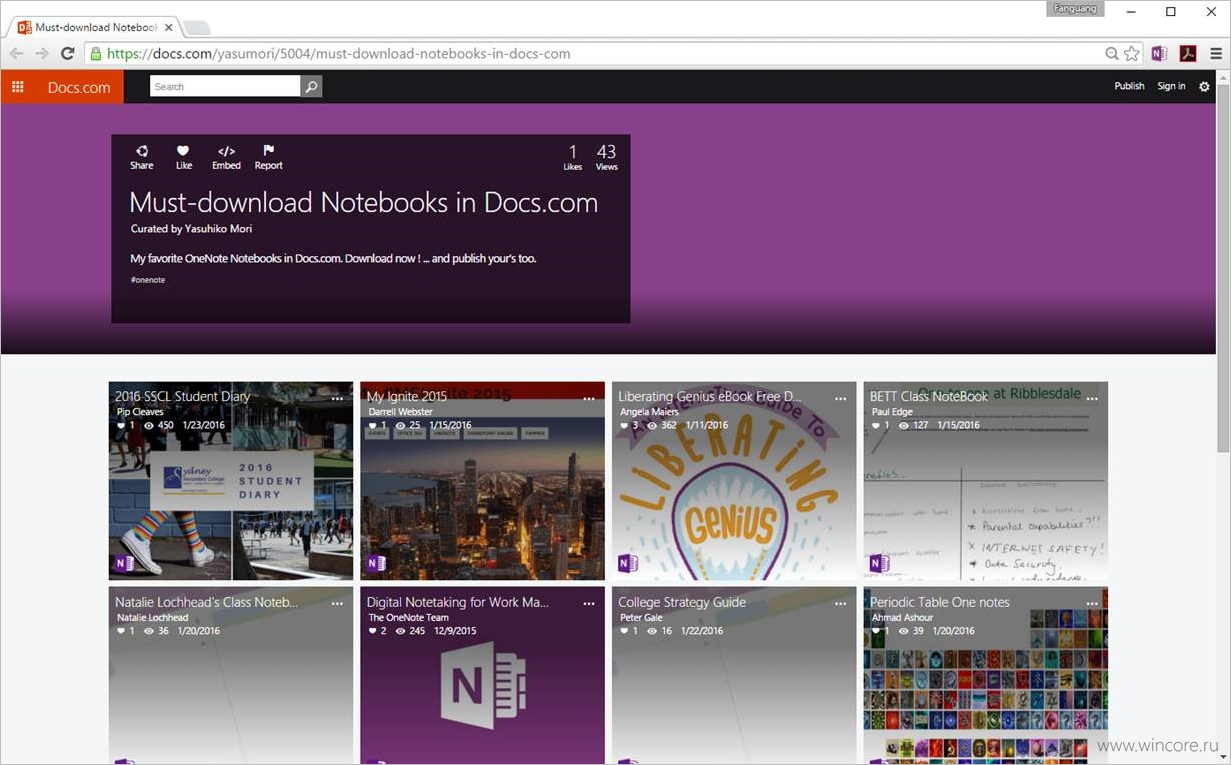Click OneNote icon on 2016 SSCL Student Diary
This screenshot has height=765, width=1231.
point(125,564)
